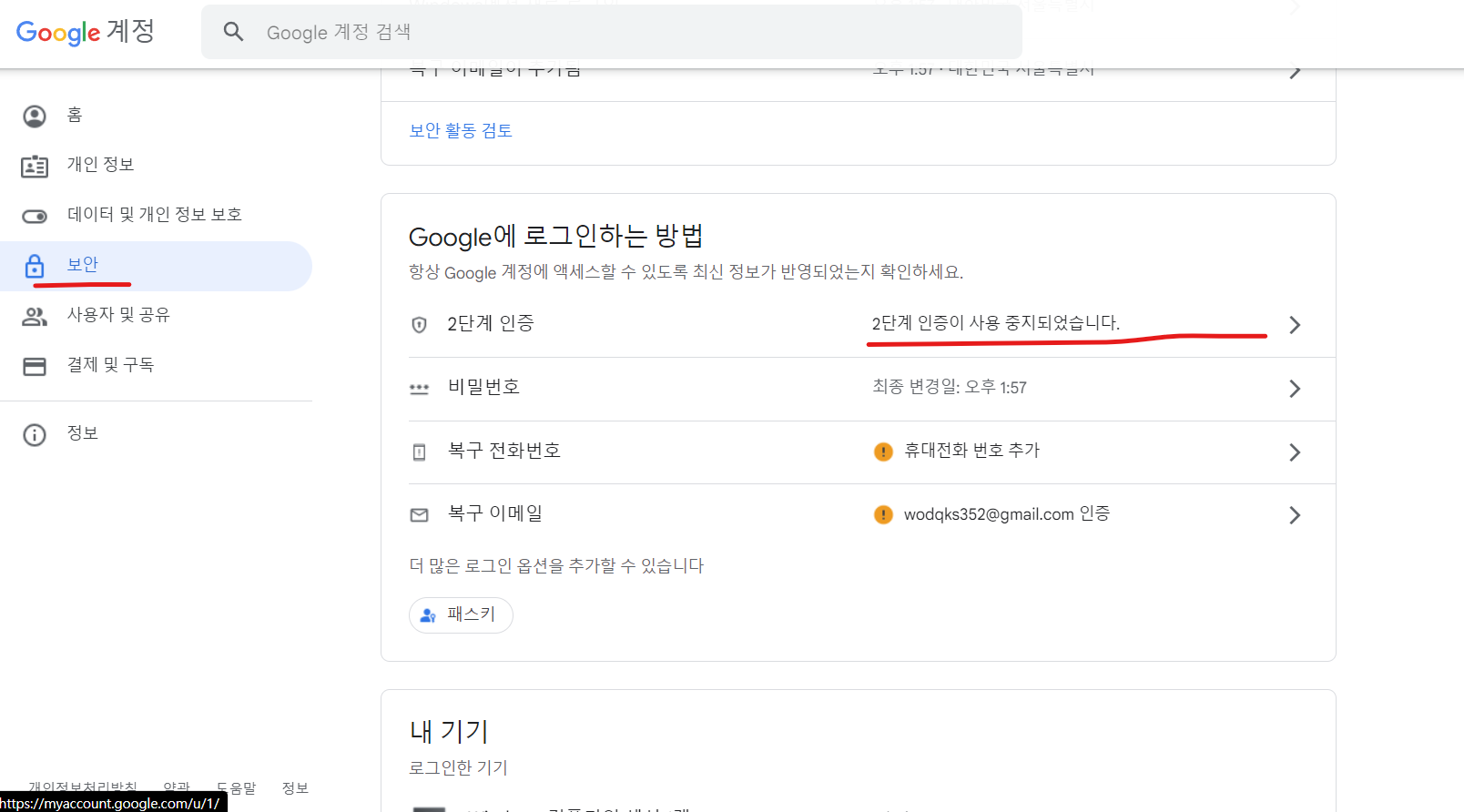Expand the 복구 이메일 row chevron
Viewport: 1464px width, 812px height.
(1295, 515)
